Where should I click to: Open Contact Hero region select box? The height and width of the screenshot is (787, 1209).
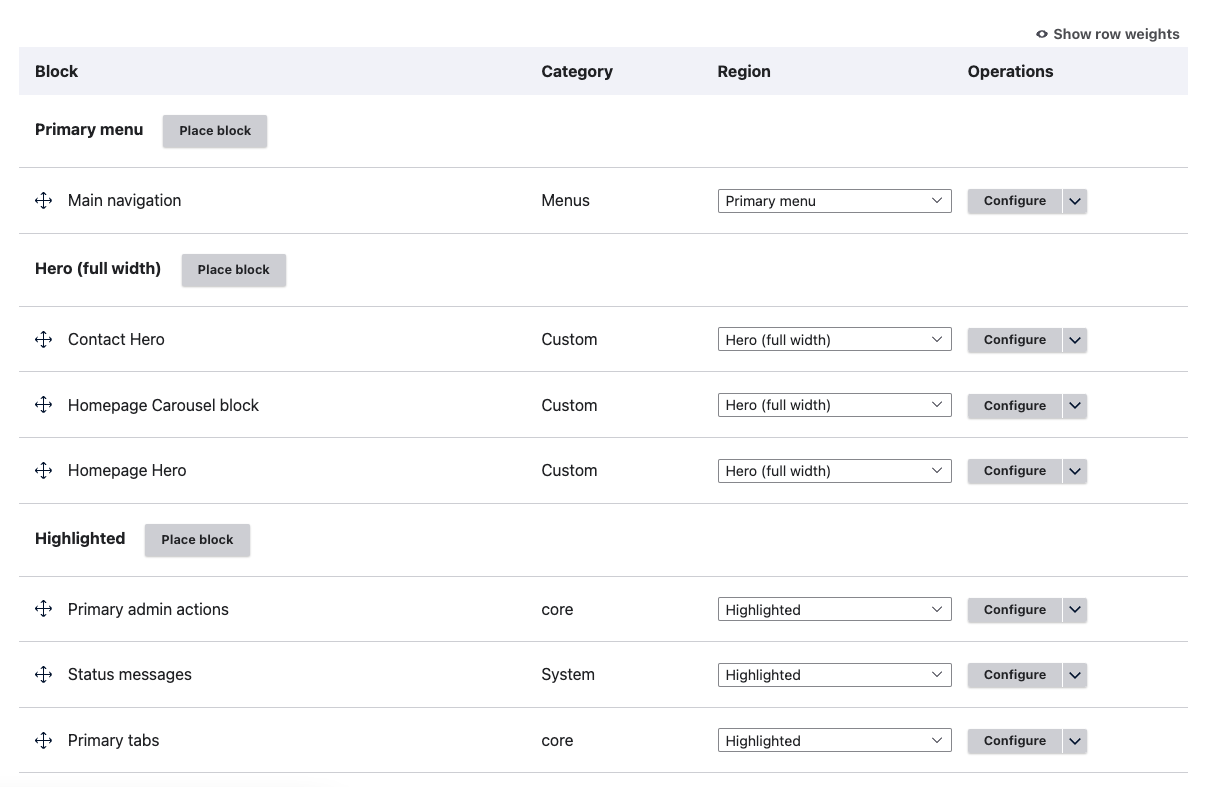pyautogui.click(x=834, y=340)
